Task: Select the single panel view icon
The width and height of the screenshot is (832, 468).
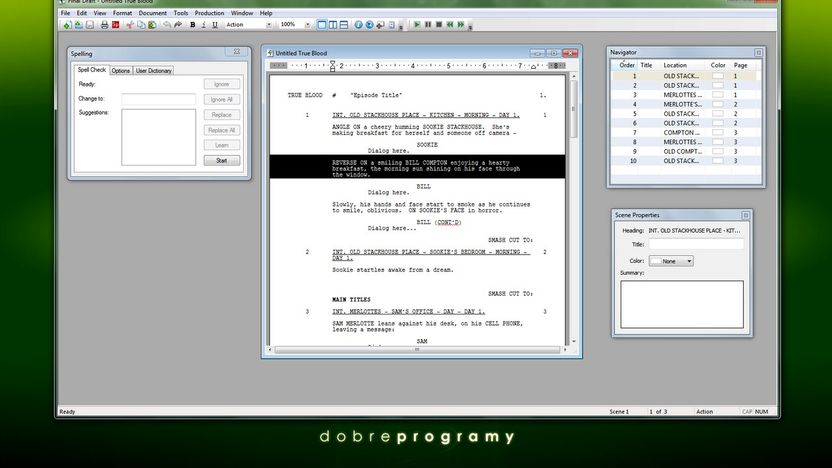Action: pos(322,25)
